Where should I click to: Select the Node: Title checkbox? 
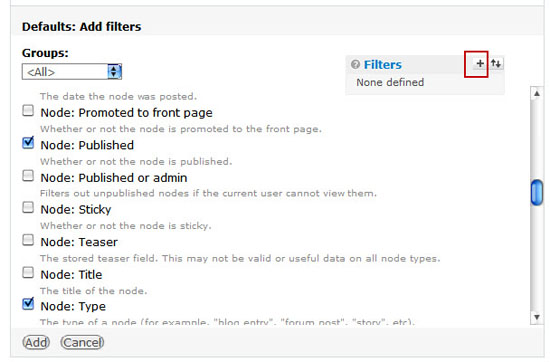click(28, 273)
